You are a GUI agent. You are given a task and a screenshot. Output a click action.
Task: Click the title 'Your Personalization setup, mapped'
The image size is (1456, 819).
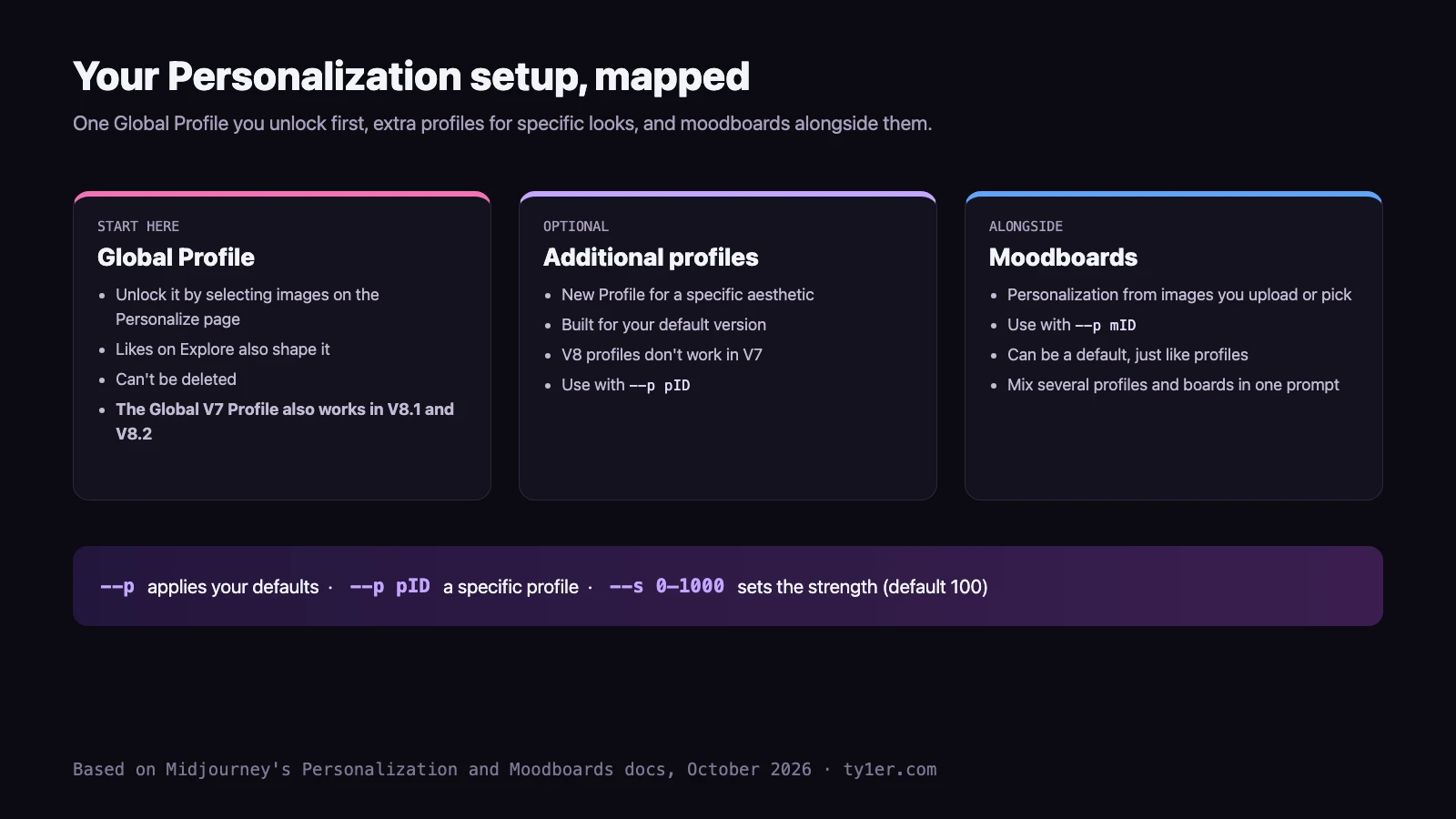411,77
